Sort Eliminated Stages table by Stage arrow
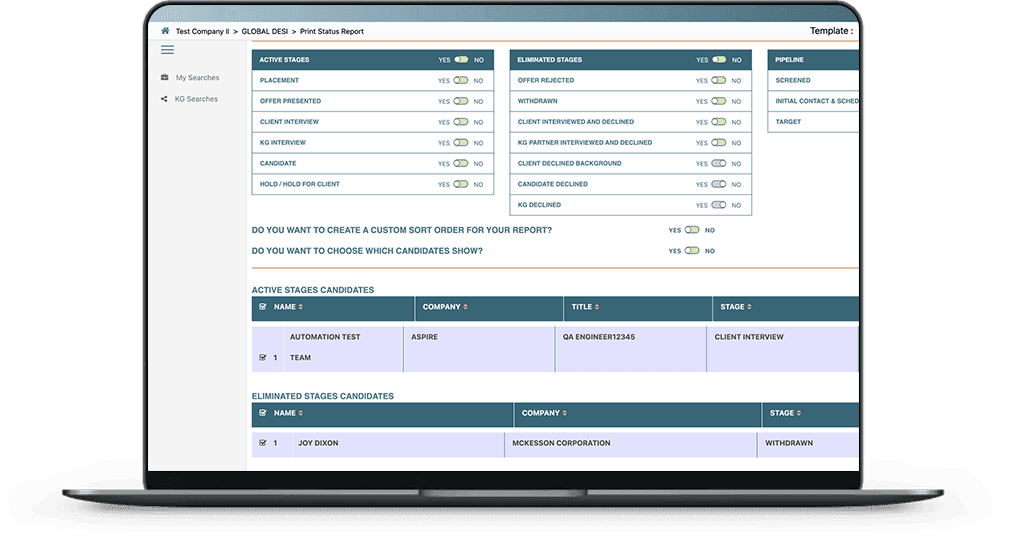 (x=799, y=413)
